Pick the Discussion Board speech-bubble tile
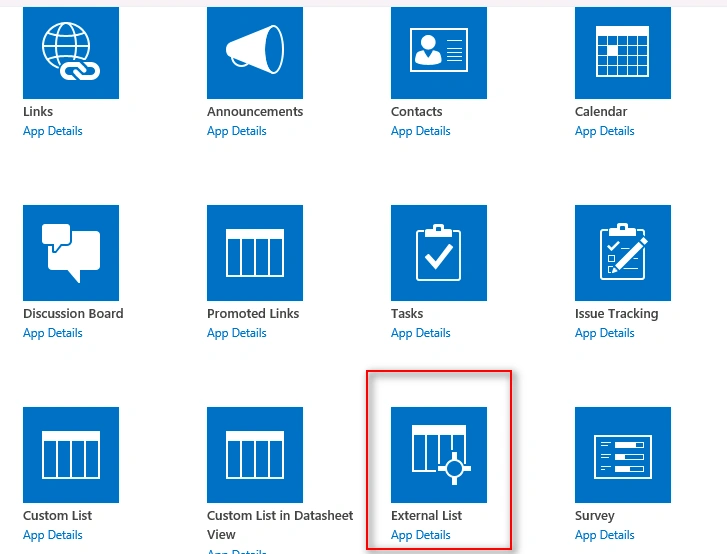727x554 pixels. tap(71, 253)
